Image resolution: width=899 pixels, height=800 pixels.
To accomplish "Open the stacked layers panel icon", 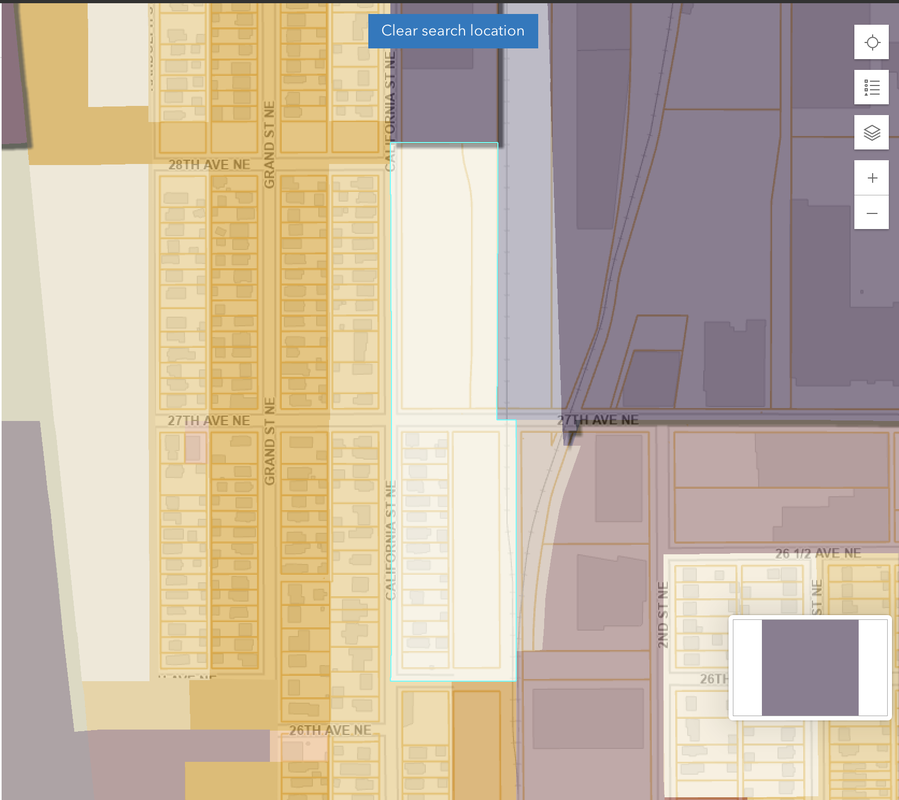I will pyautogui.click(x=872, y=133).
